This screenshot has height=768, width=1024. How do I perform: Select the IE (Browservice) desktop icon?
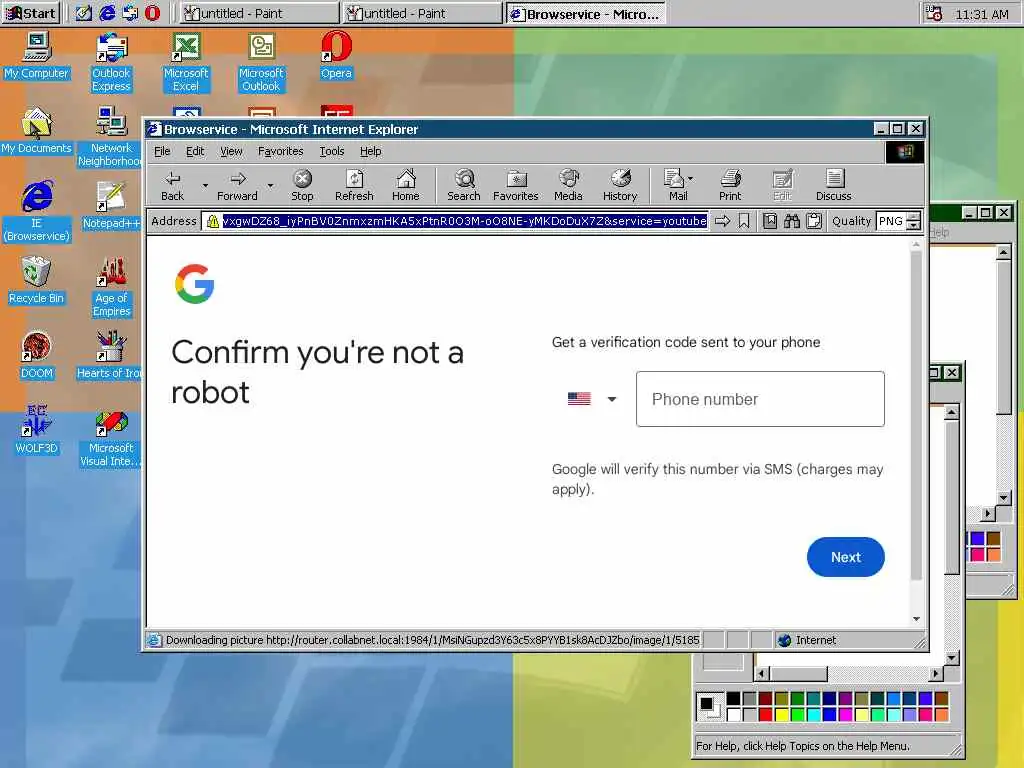[37, 212]
